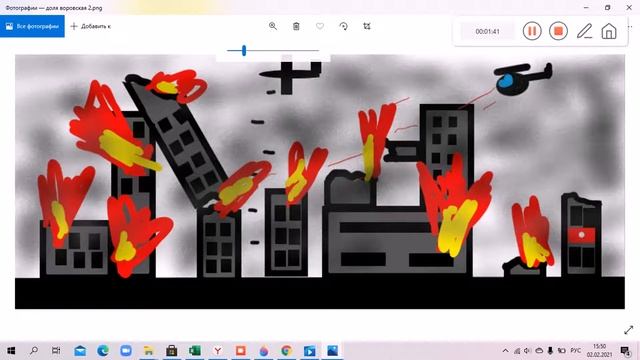640x360 pixels.
Task: Close the Photos window
Action: pos(629,7)
